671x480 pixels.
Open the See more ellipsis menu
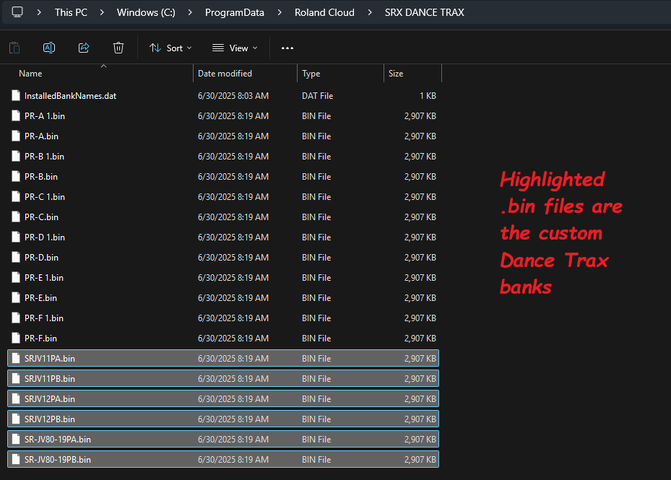coord(287,48)
